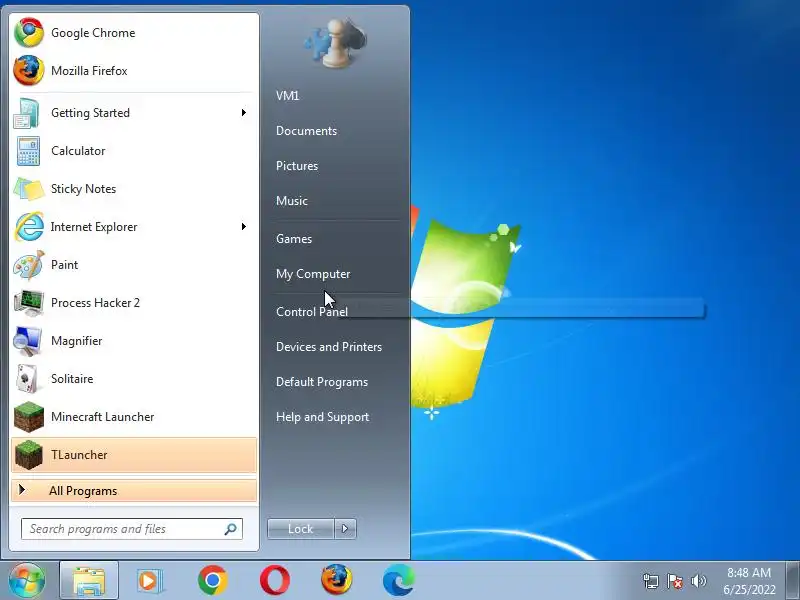Image resolution: width=800 pixels, height=600 pixels.
Task: Click the Show Desktop strip at taskbar end
Action: (793, 580)
